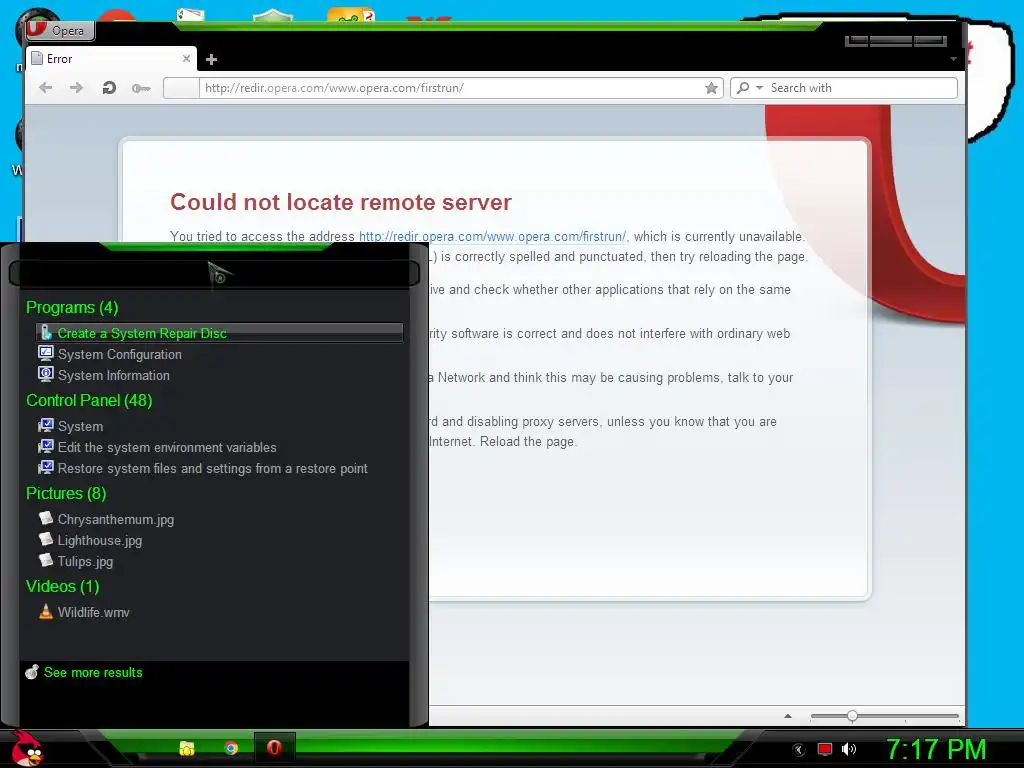Open System Information result
The width and height of the screenshot is (1024, 768).
[114, 376]
